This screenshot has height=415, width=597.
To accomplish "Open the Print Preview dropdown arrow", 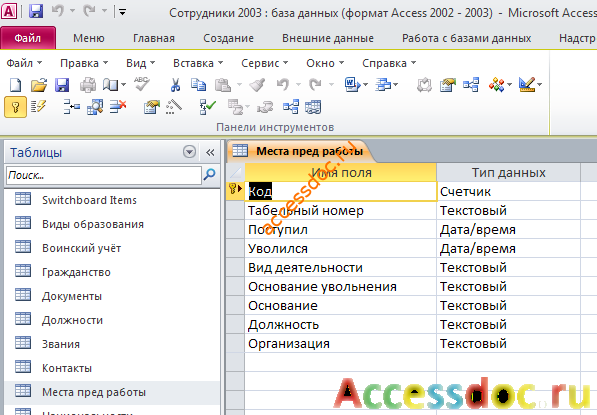I will 123,85.
